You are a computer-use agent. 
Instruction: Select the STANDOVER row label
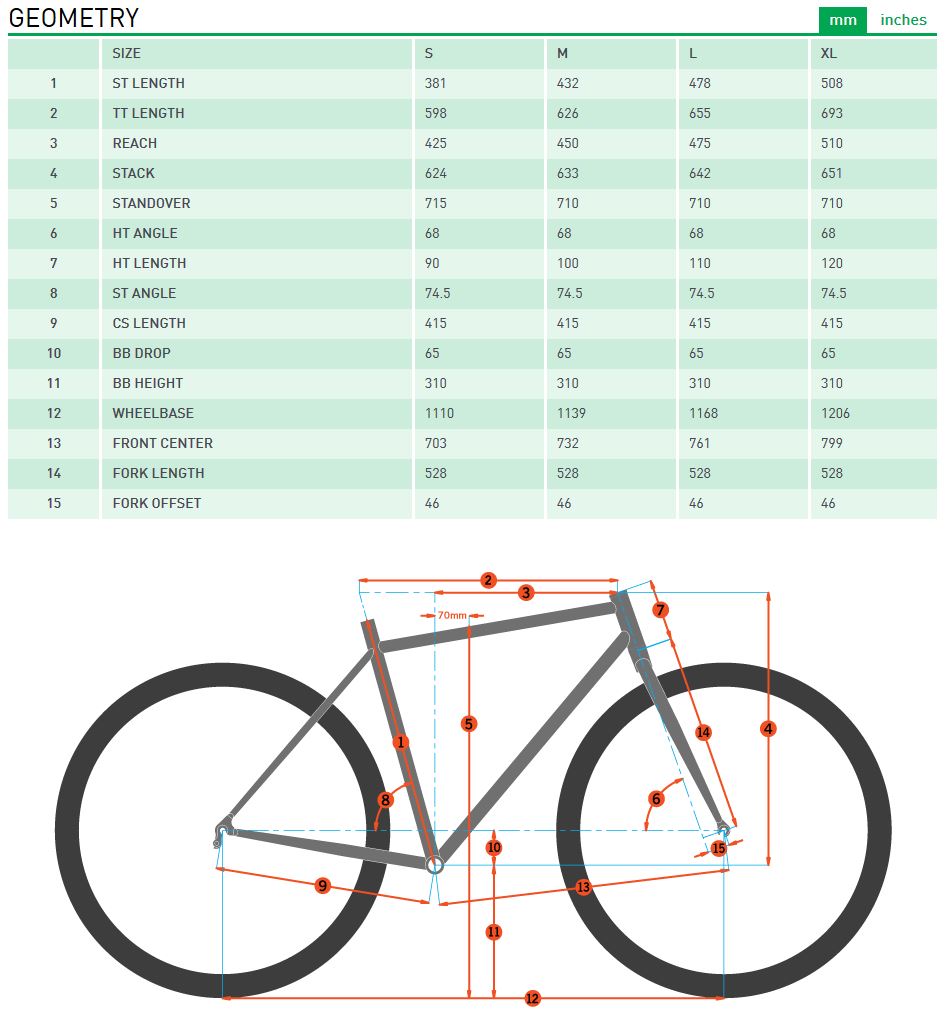pos(151,203)
